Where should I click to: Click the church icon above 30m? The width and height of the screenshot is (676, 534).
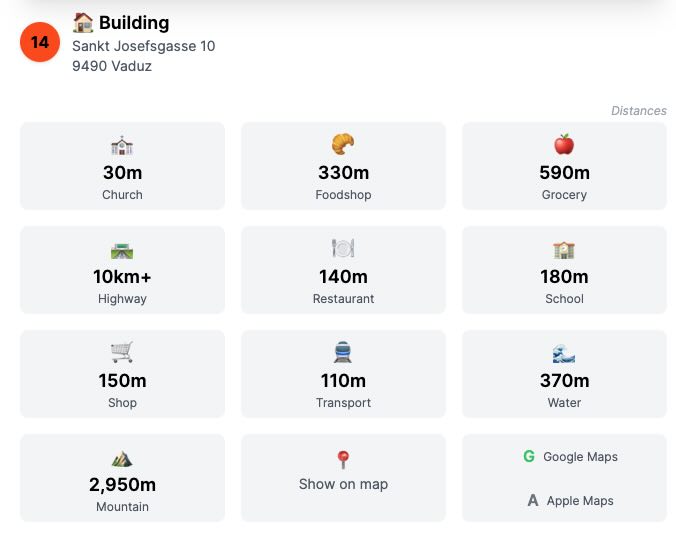pyautogui.click(x=122, y=146)
